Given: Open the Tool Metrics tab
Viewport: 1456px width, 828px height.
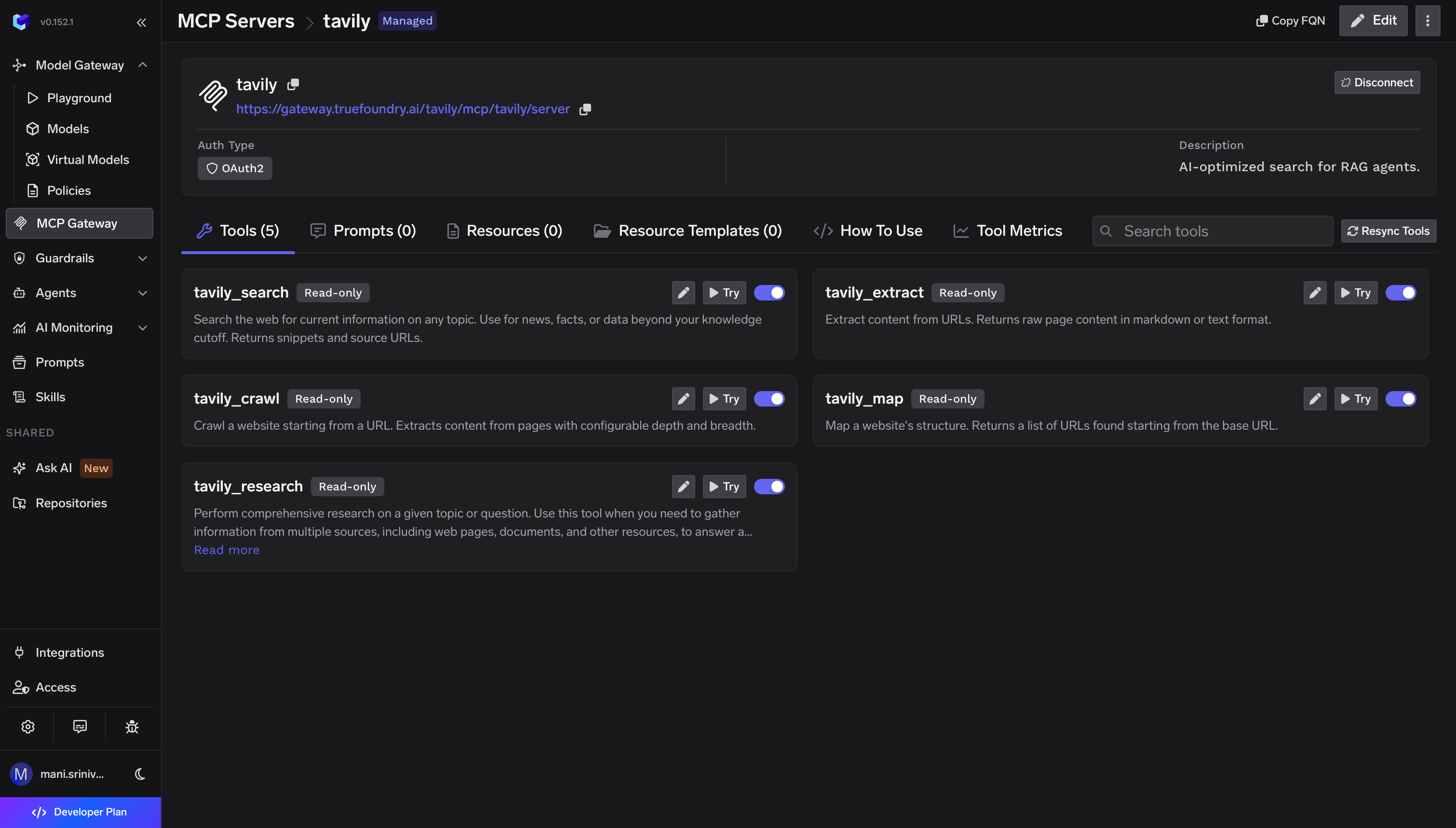Looking at the screenshot, I should 1008,231.
